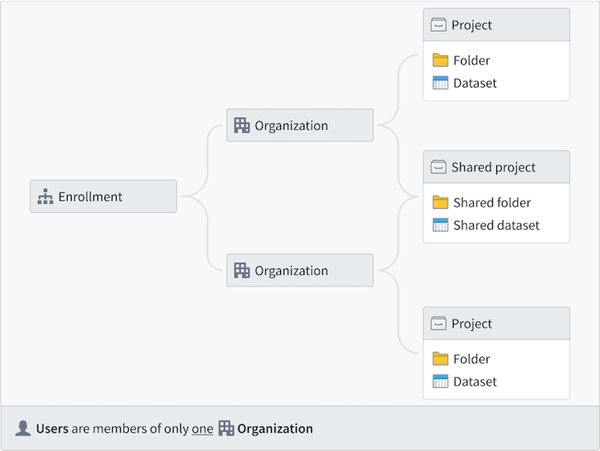
Task: Click the Organization icon in footer
Action: [x=226, y=428]
